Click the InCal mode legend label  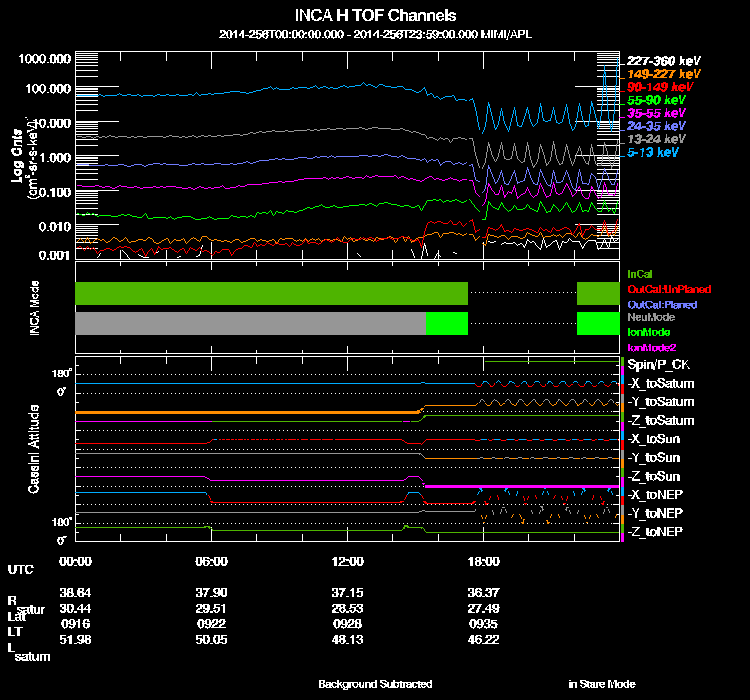(x=640, y=273)
